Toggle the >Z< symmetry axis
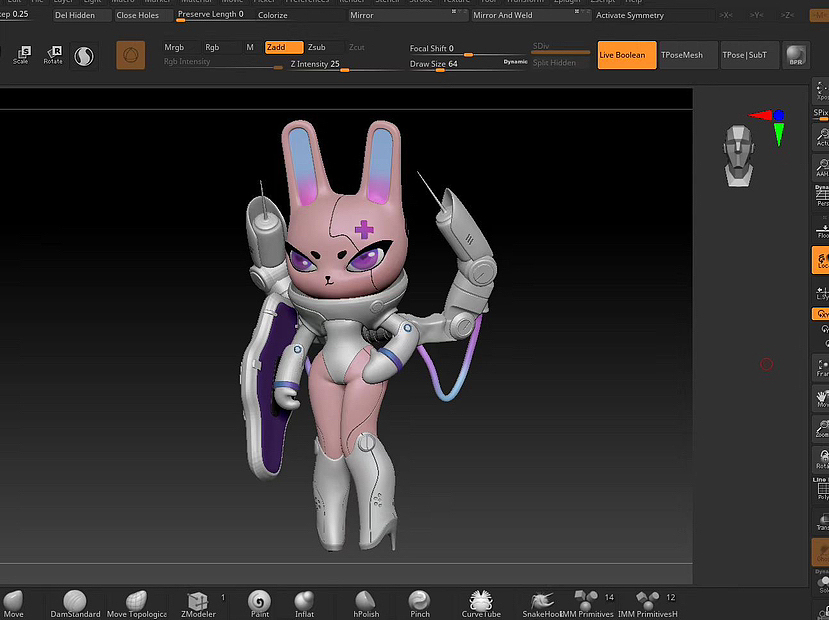This screenshot has width=829, height=620. [787, 15]
